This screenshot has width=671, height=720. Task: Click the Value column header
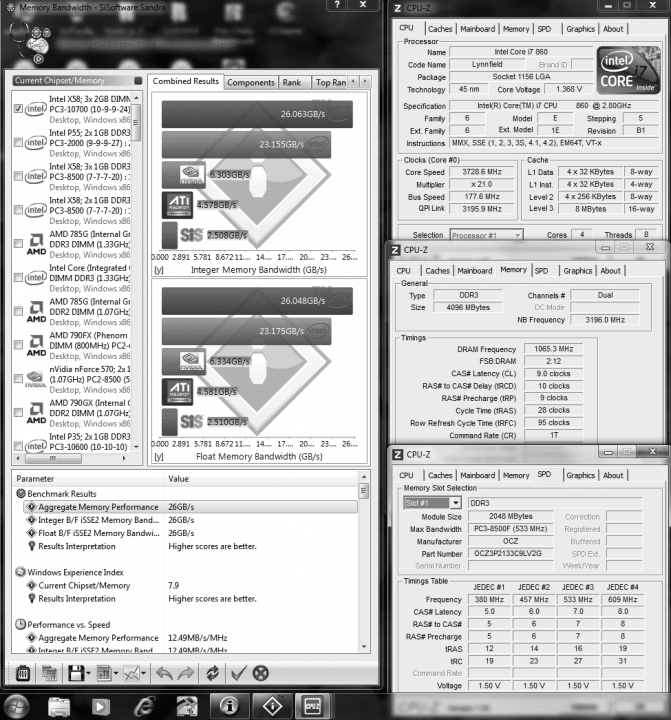(x=261, y=479)
